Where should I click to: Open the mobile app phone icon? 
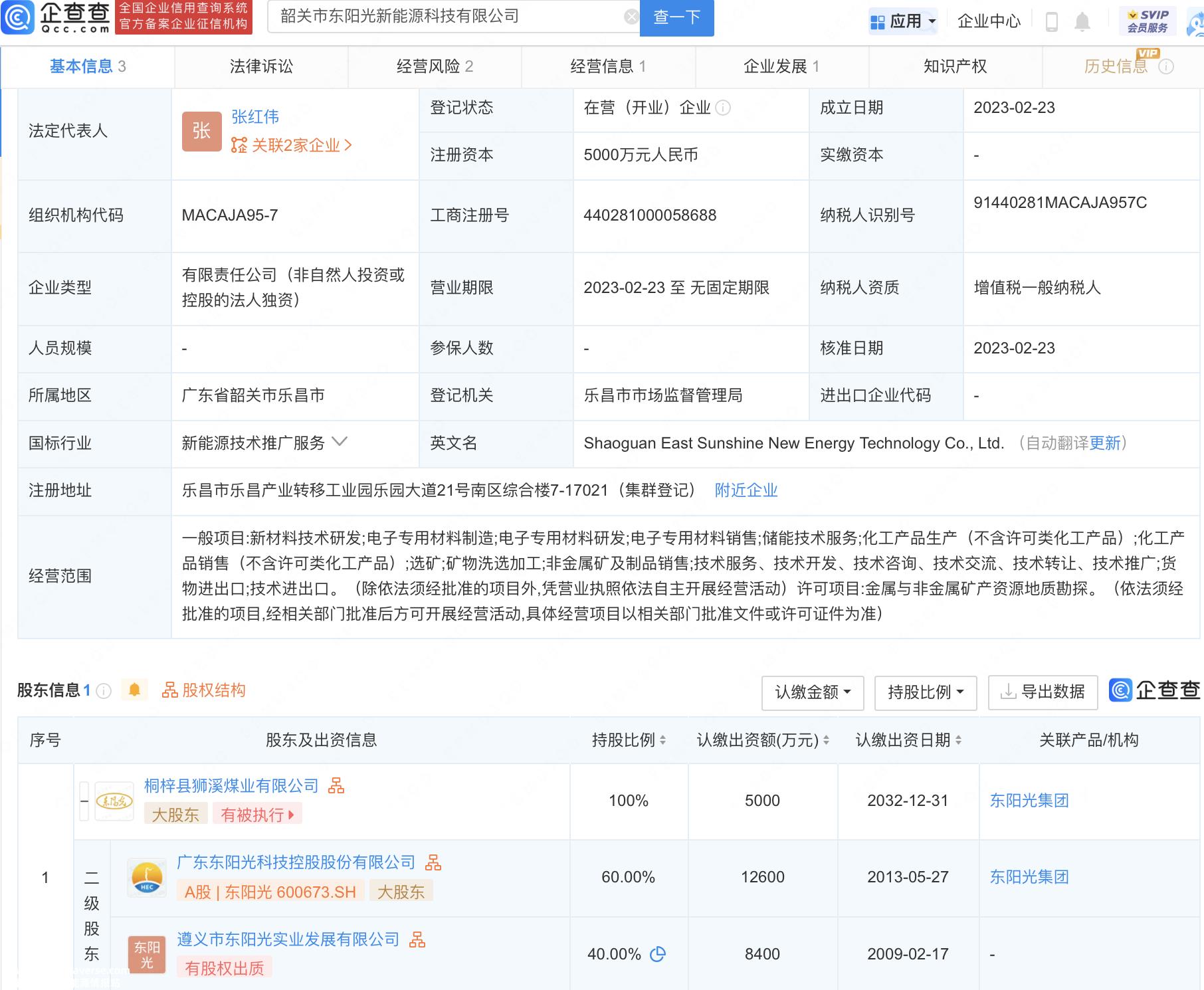click(1052, 22)
